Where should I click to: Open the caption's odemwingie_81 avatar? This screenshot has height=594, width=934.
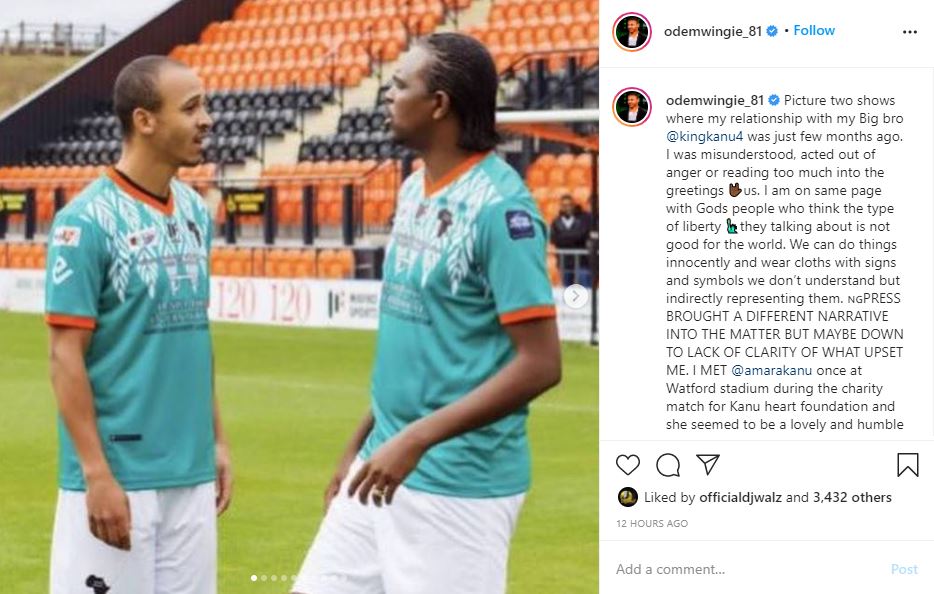pos(631,107)
